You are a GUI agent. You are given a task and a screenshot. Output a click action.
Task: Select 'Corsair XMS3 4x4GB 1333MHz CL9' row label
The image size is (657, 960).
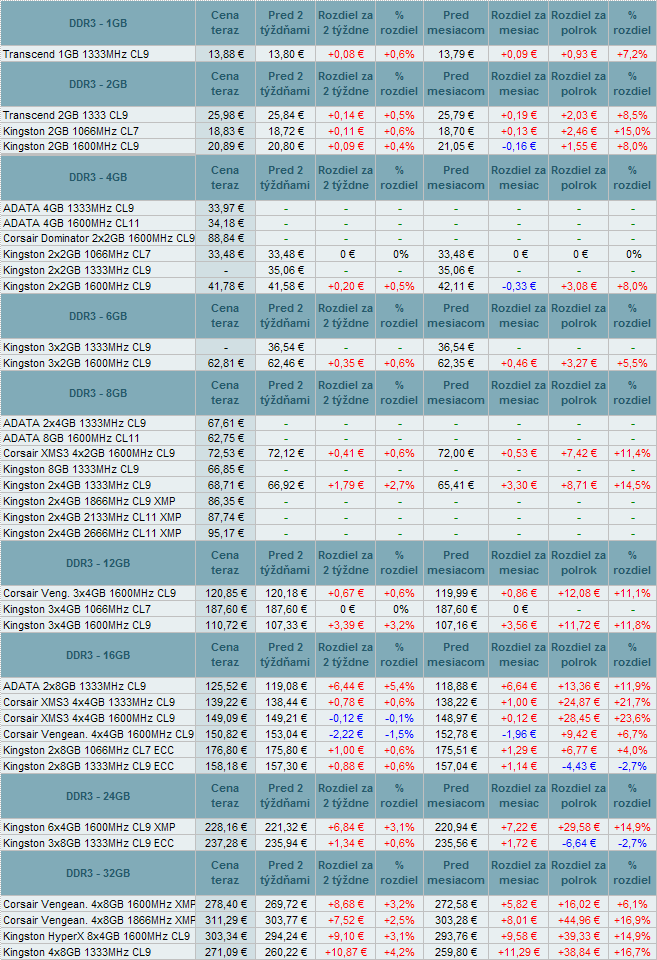coord(89,702)
